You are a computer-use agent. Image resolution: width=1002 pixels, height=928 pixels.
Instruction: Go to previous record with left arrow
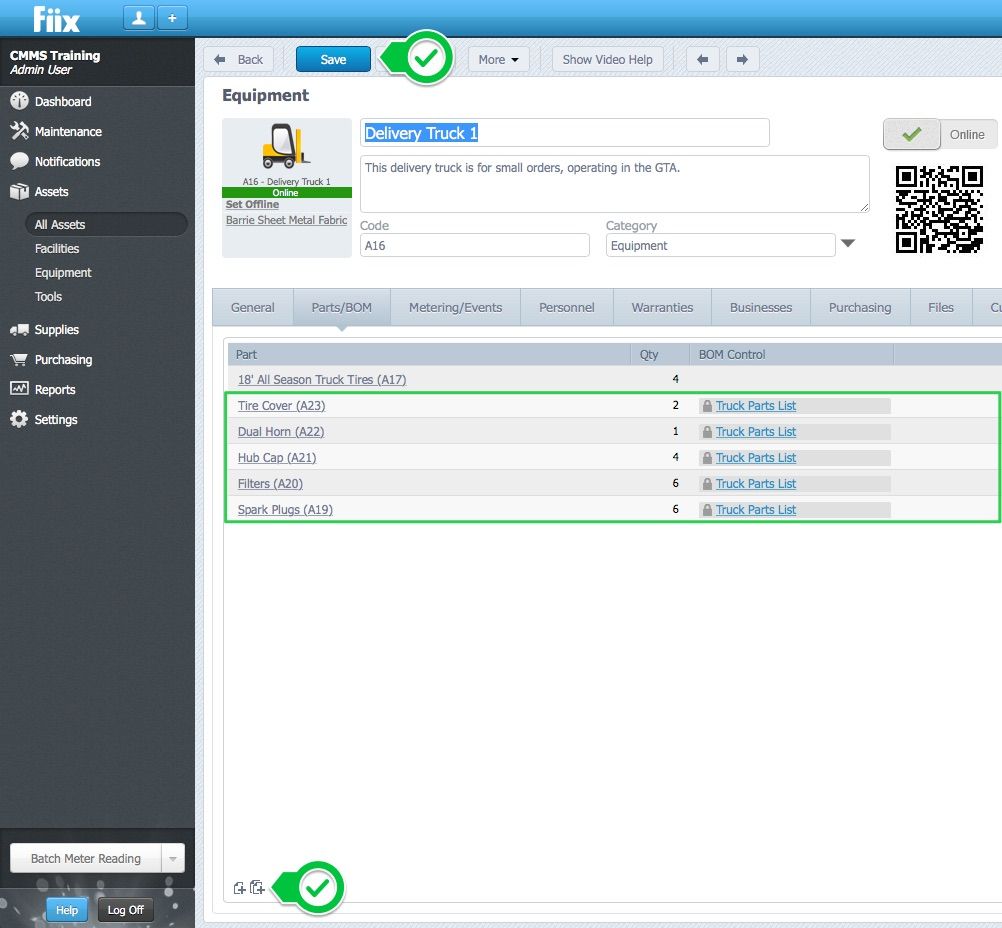[702, 59]
